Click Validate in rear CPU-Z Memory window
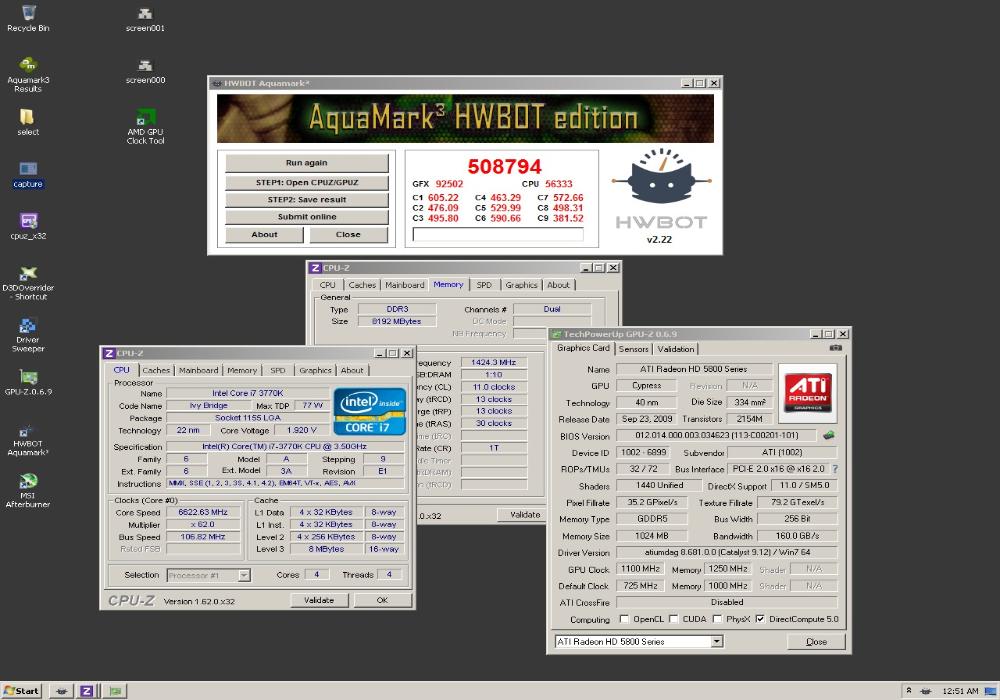Screen dimensions: 1000x700 pyautogui.click(x=522, y=514)
